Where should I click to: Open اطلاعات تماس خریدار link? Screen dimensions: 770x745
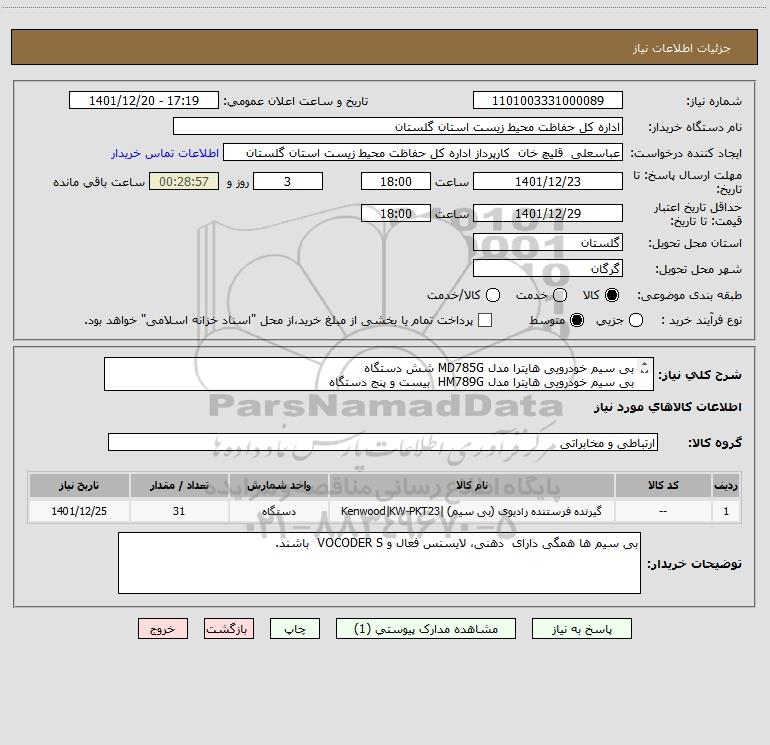(165, 153)
